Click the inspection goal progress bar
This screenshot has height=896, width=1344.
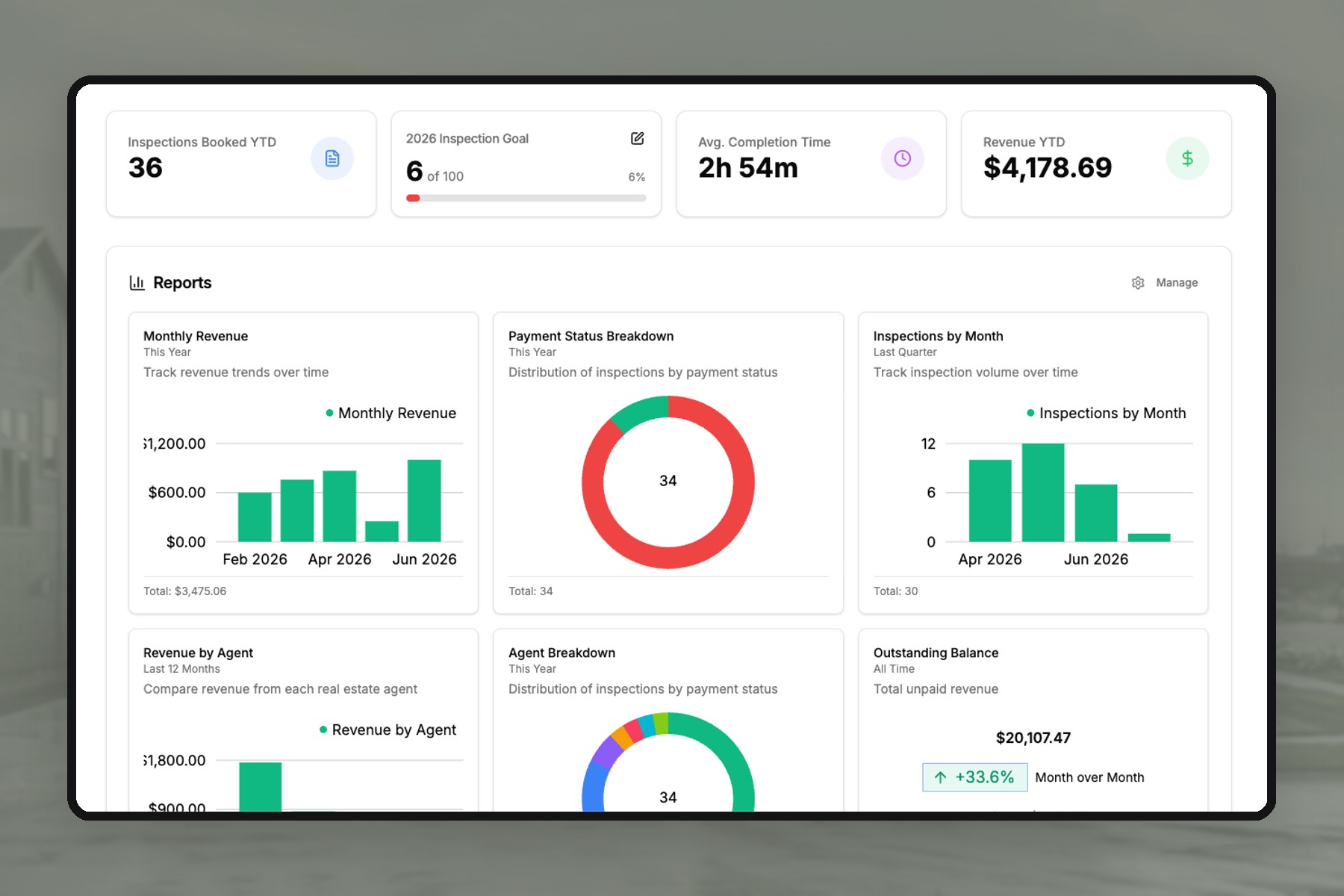(x=526, y=198)
